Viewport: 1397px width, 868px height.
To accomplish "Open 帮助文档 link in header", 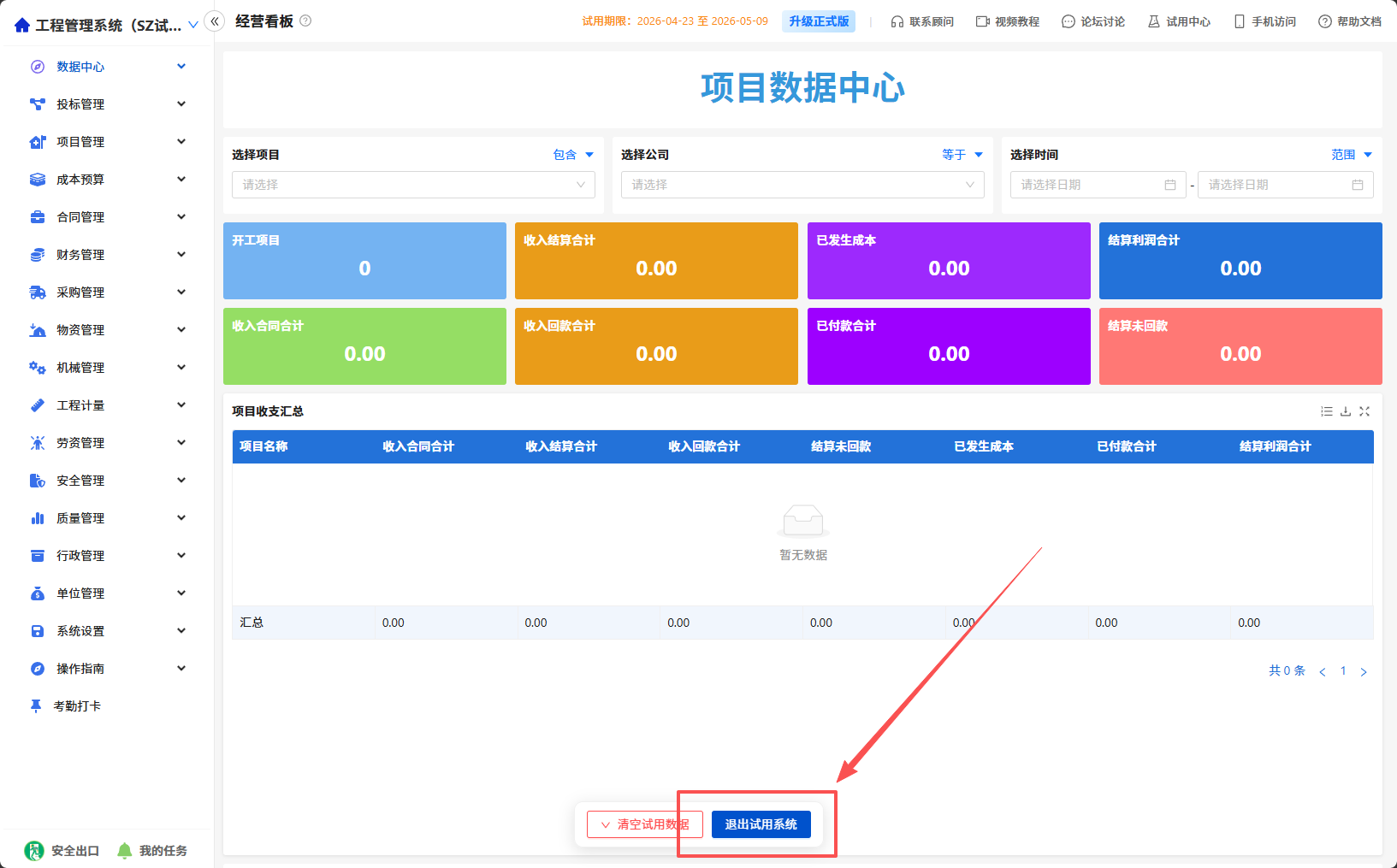I will pos(1350,21).
